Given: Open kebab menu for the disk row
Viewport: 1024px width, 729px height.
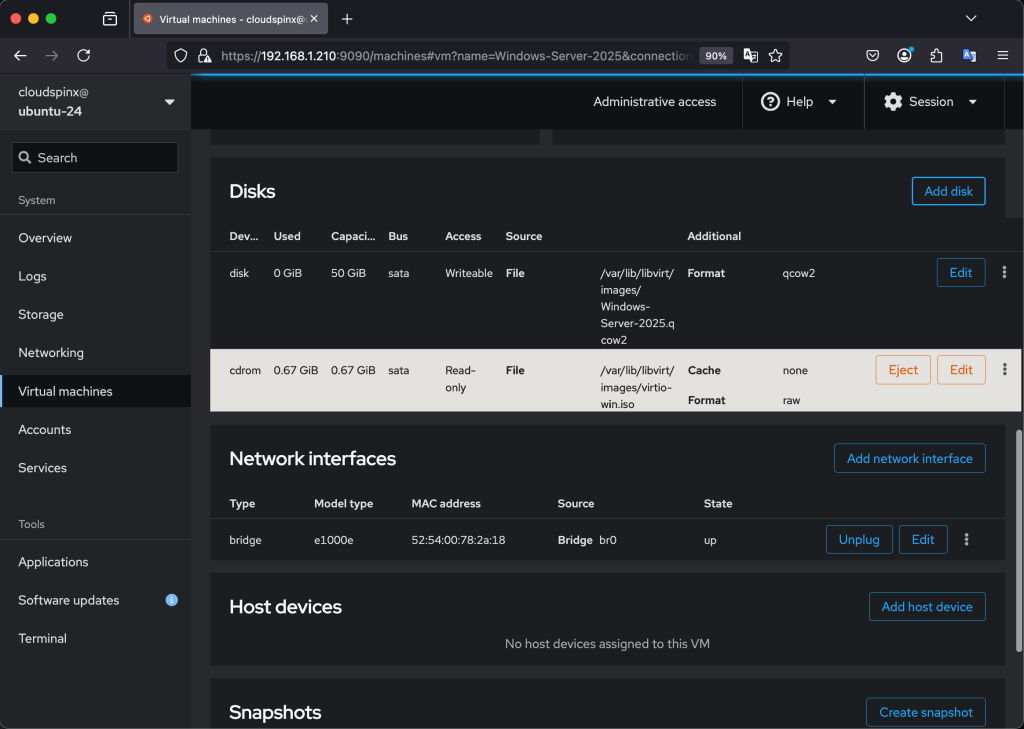Looking at the screenshot, I should (1004, 272).
